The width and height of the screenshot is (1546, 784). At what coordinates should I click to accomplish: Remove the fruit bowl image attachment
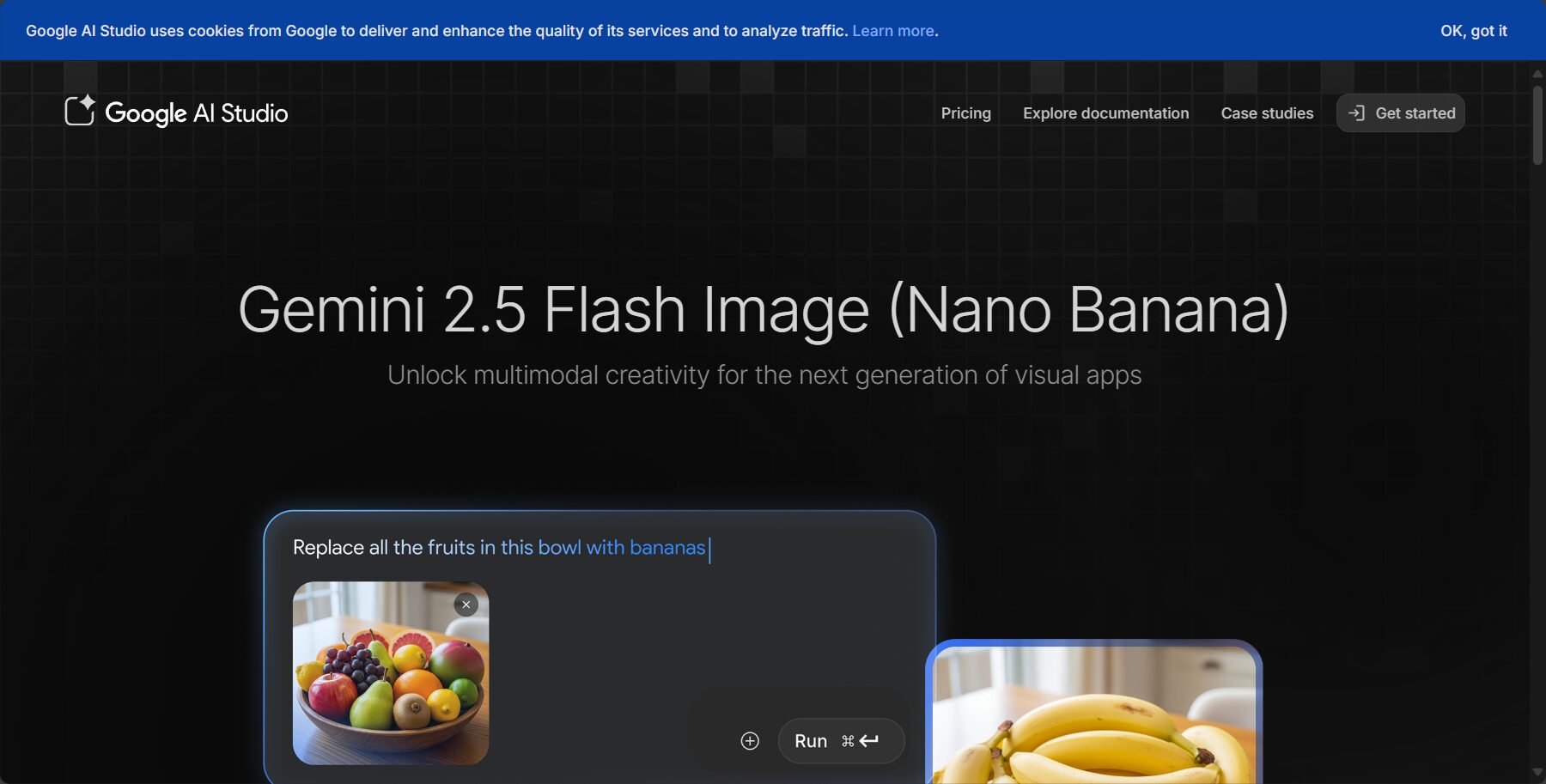point(466,605)
